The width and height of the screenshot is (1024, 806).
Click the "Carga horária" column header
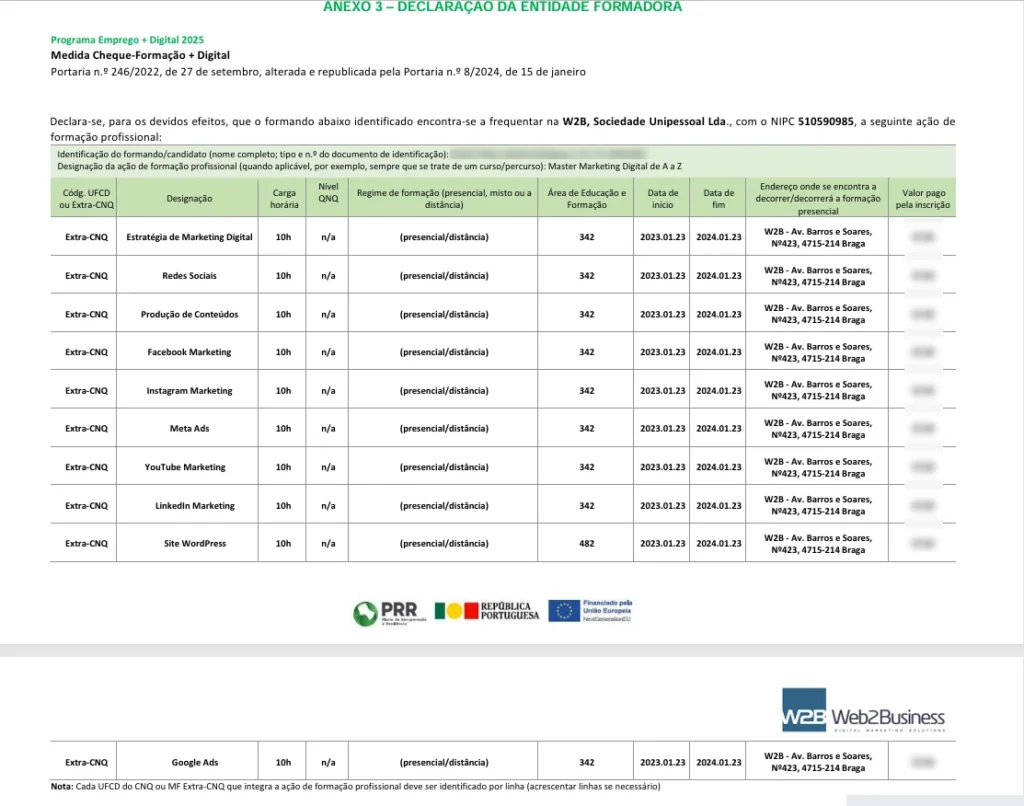pyautogui.click(x=283, y=198)
